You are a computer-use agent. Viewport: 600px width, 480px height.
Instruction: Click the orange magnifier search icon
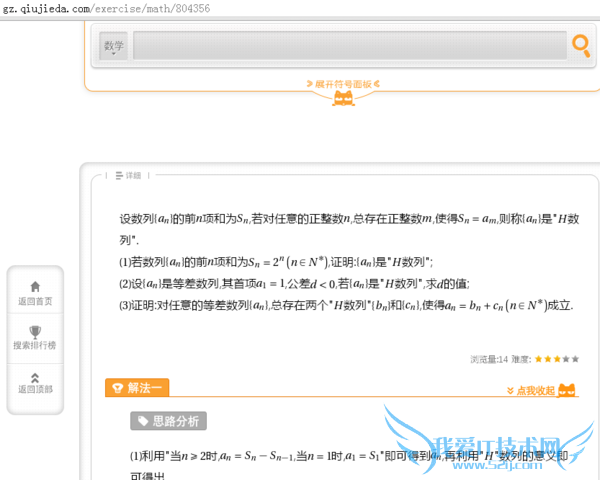pyautogui.click(x=581, y=46)
